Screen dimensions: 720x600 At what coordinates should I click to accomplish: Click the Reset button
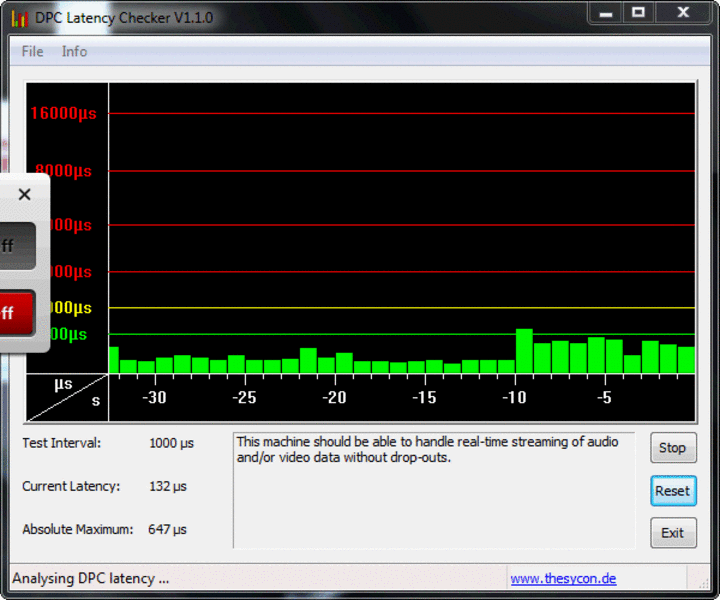pyautogui.click(x=673, y=491)
